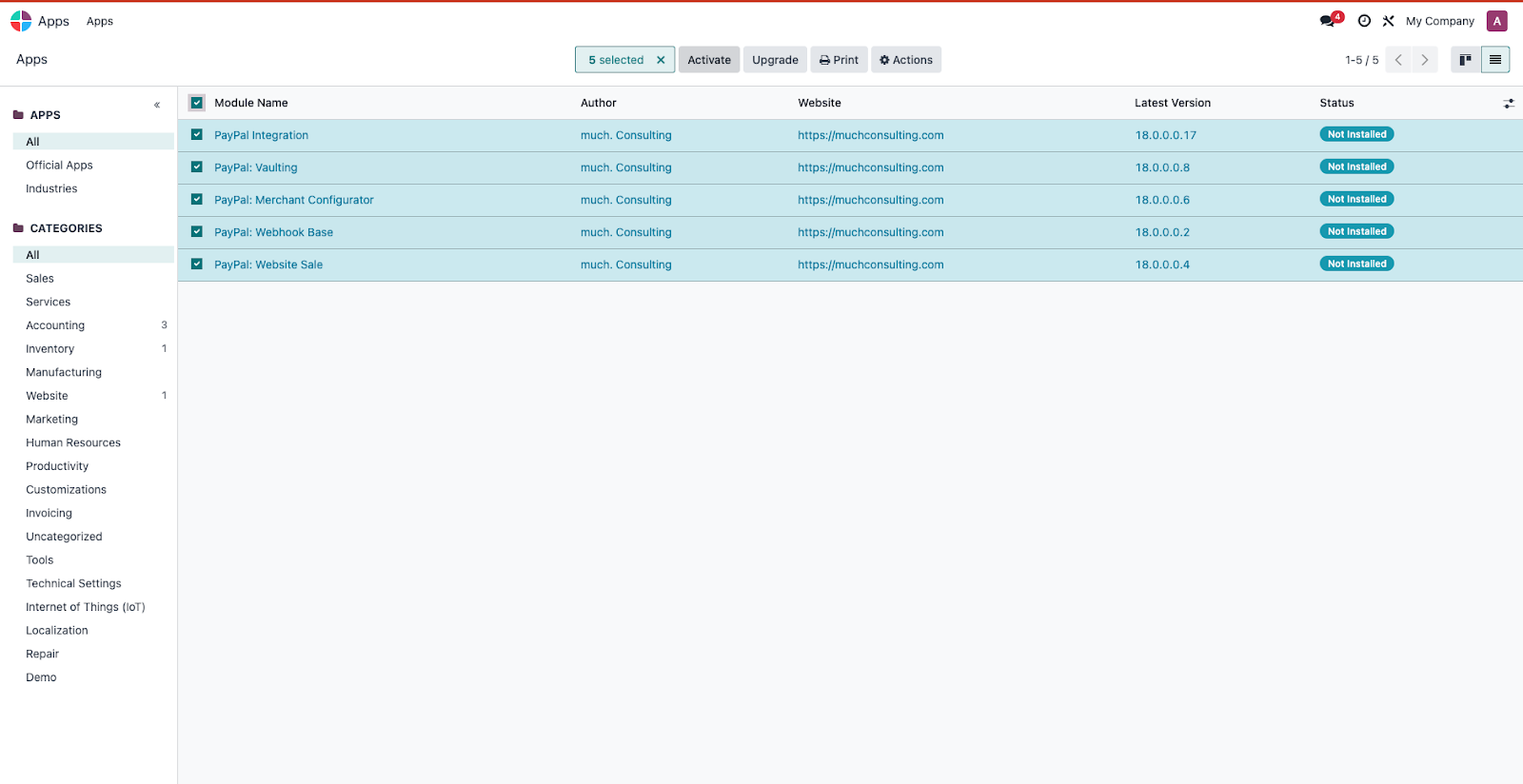This screenshot has height=784, width=1523.
Task: Filter by Uncategorized category
Action: click(x=93, y=537)
